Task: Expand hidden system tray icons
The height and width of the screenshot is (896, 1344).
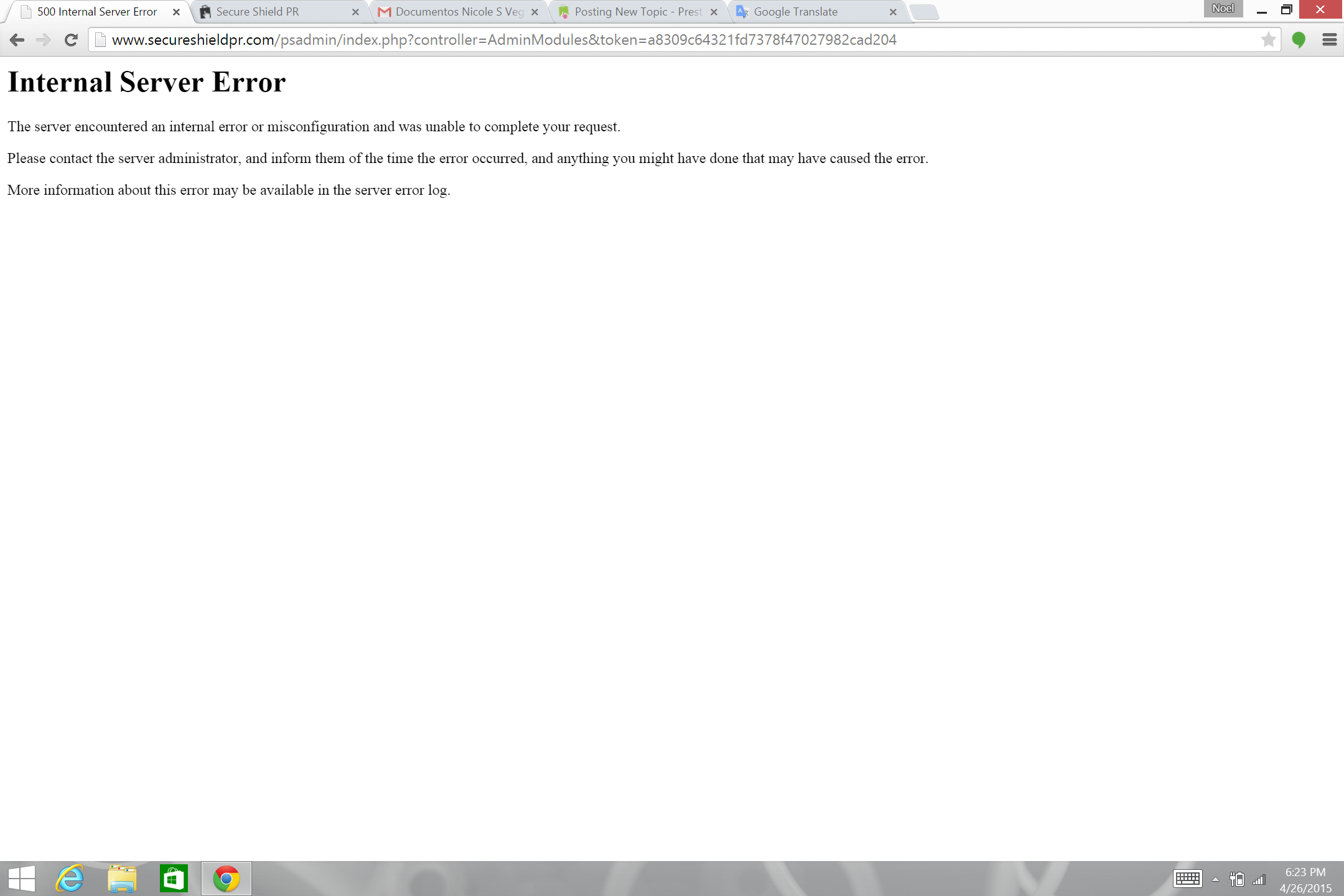Action: pos(1215,879)
